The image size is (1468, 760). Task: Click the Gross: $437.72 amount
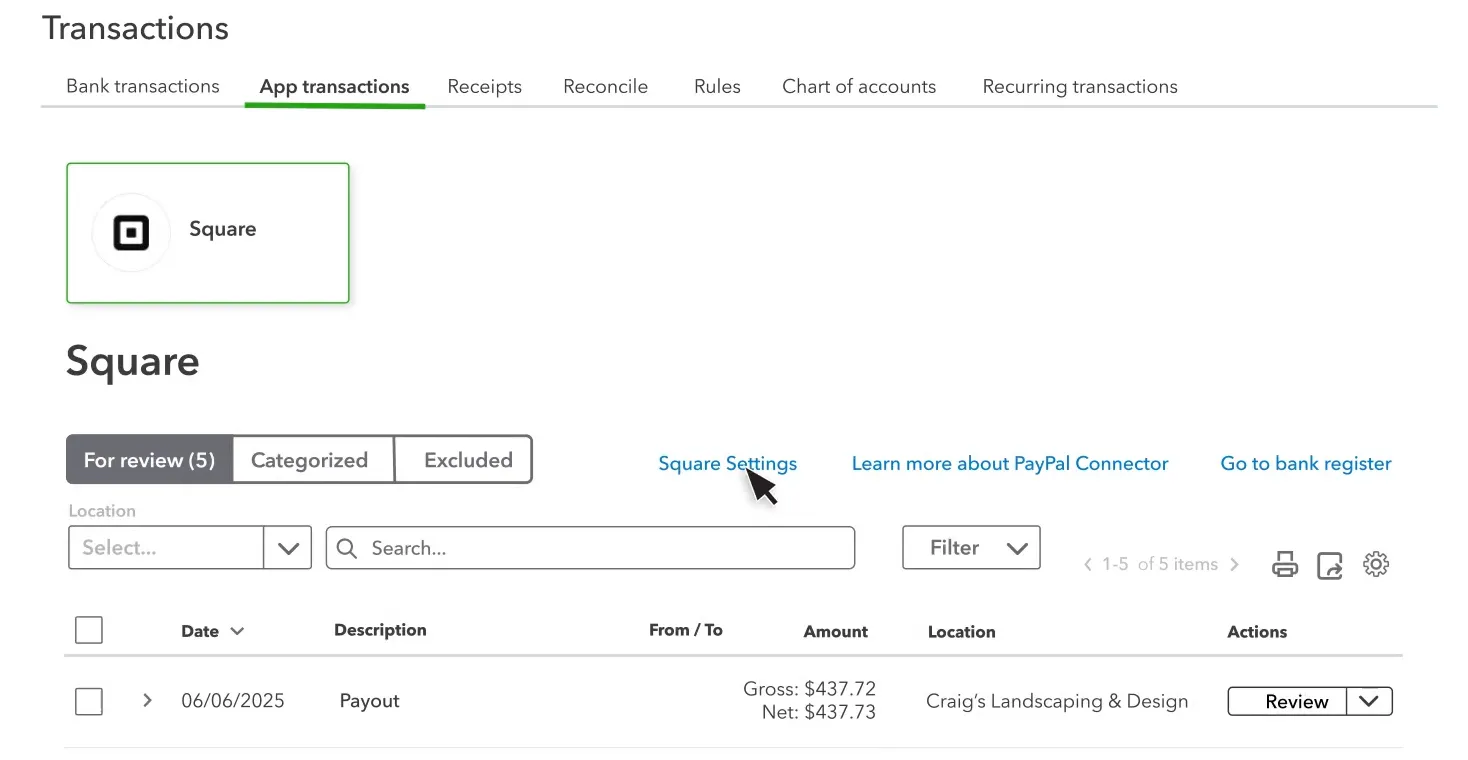[810, 689]
